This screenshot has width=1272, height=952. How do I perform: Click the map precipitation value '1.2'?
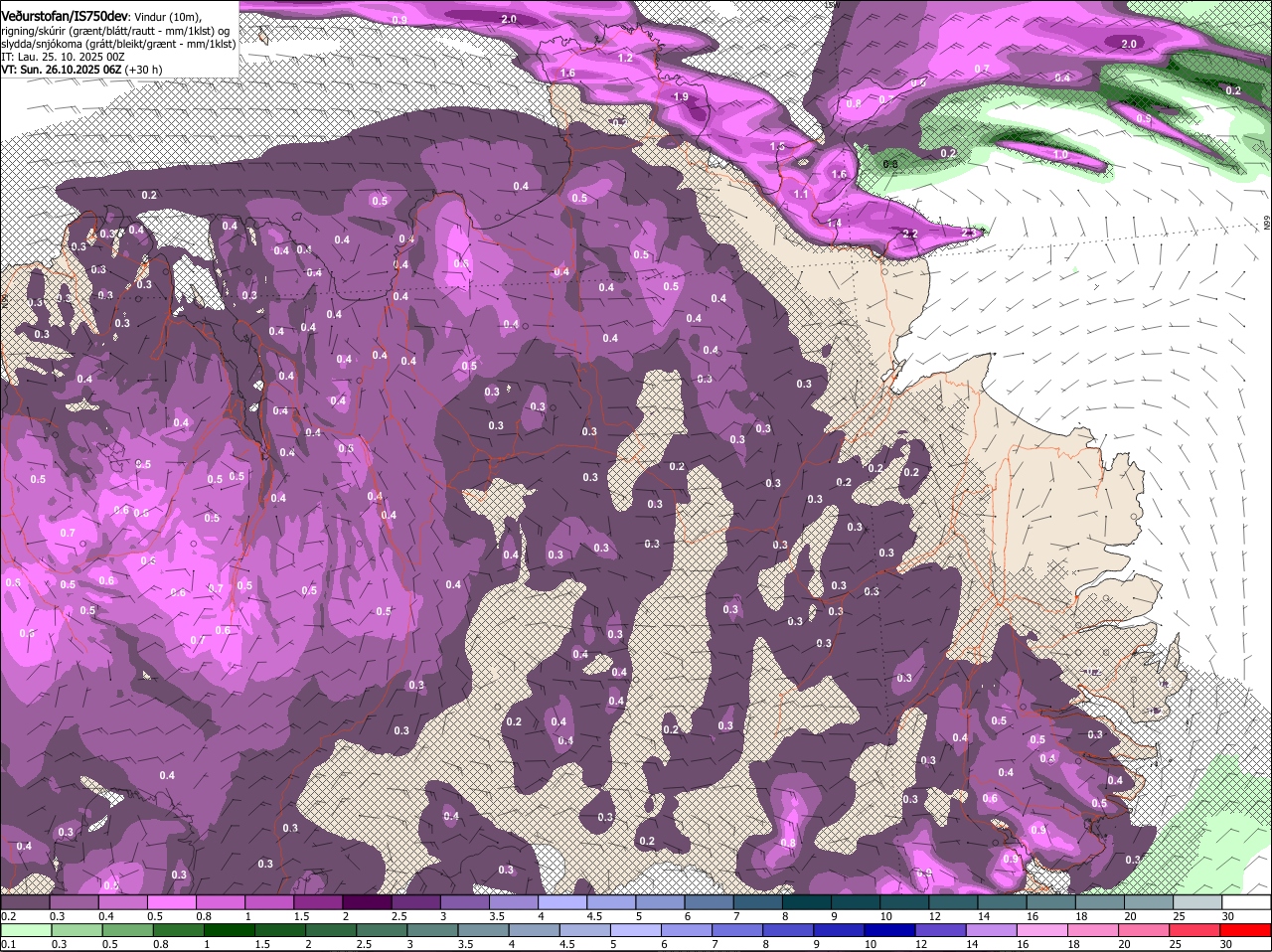tap(625, 58)
